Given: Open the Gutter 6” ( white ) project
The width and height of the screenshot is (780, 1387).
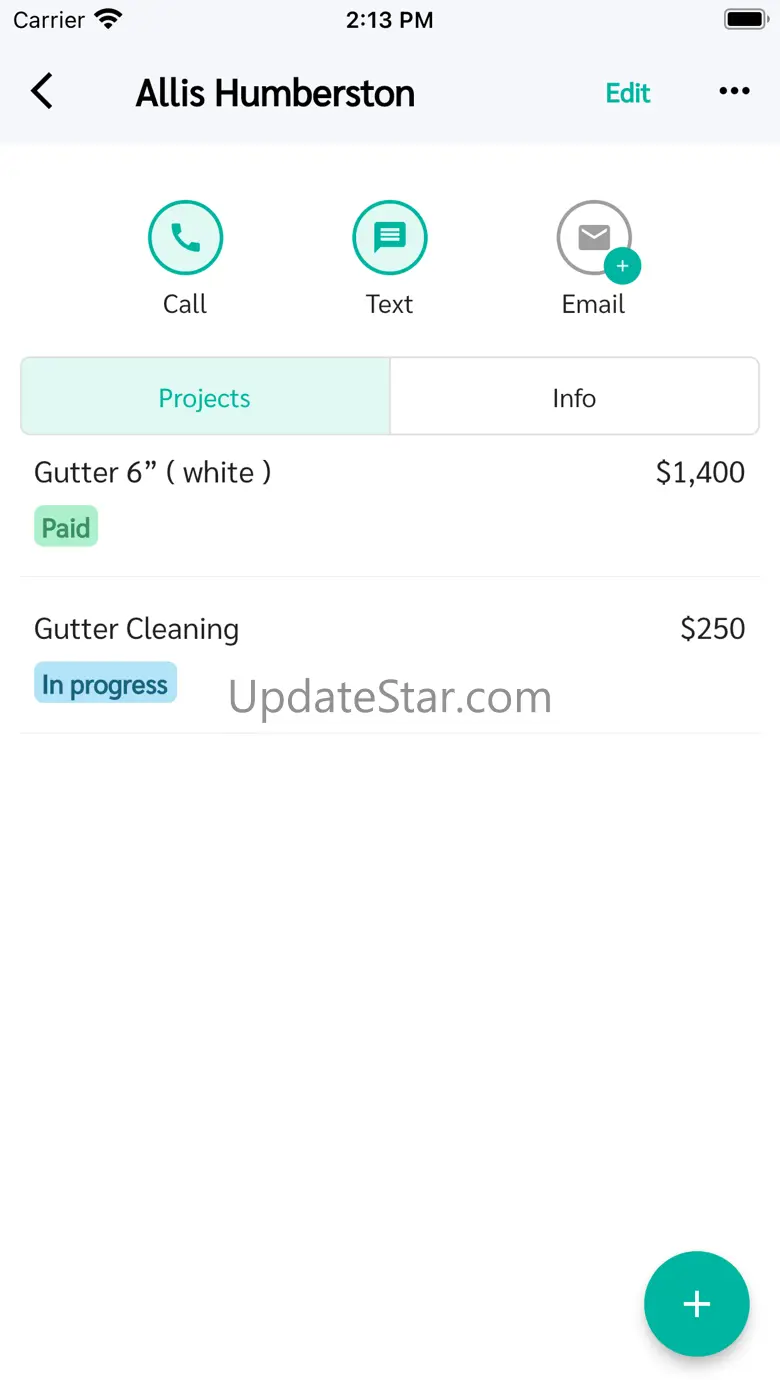Looking at the screenshot, I should coord(153,472).
